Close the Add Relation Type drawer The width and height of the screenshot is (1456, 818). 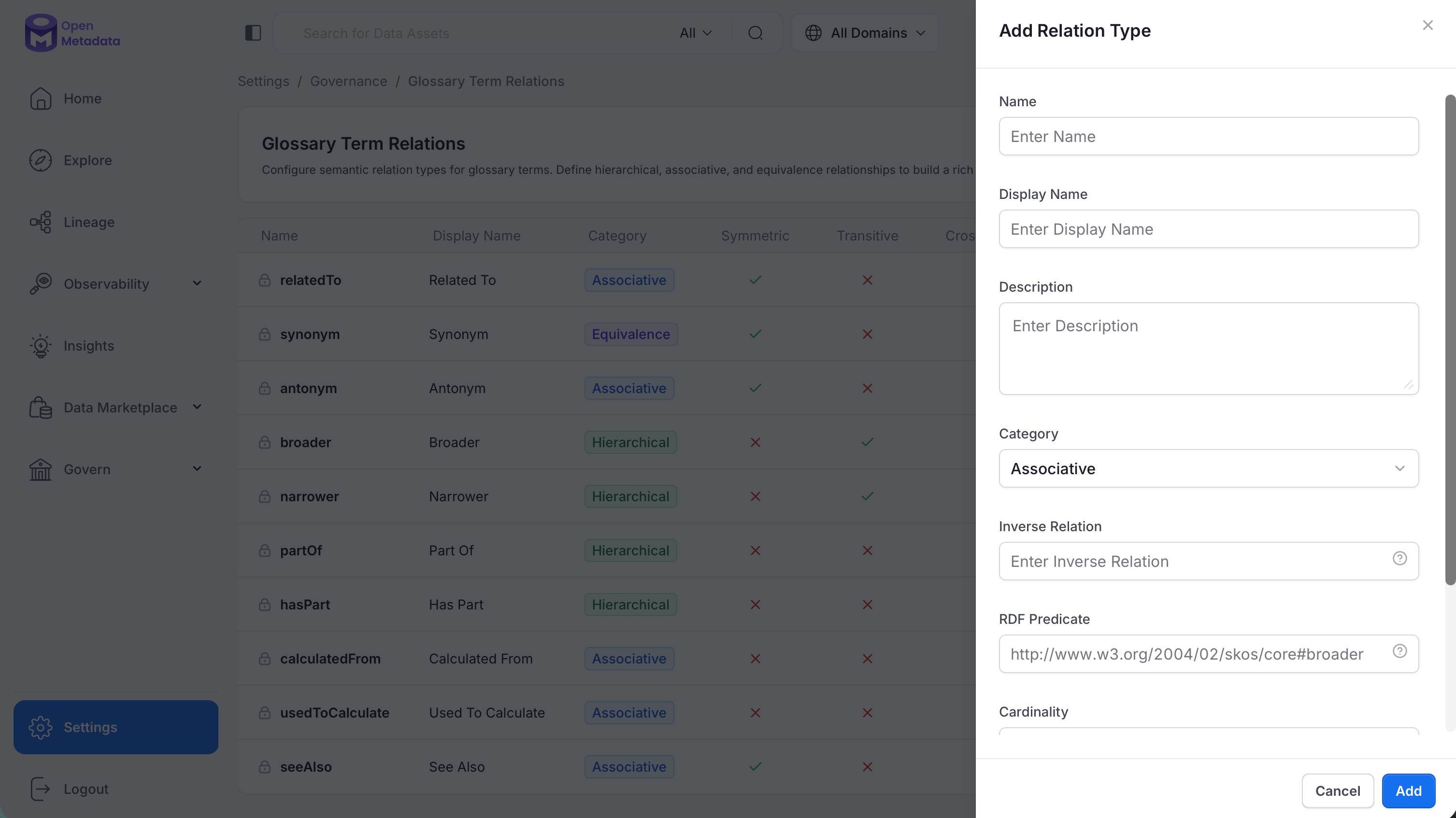click(1427, 26)
